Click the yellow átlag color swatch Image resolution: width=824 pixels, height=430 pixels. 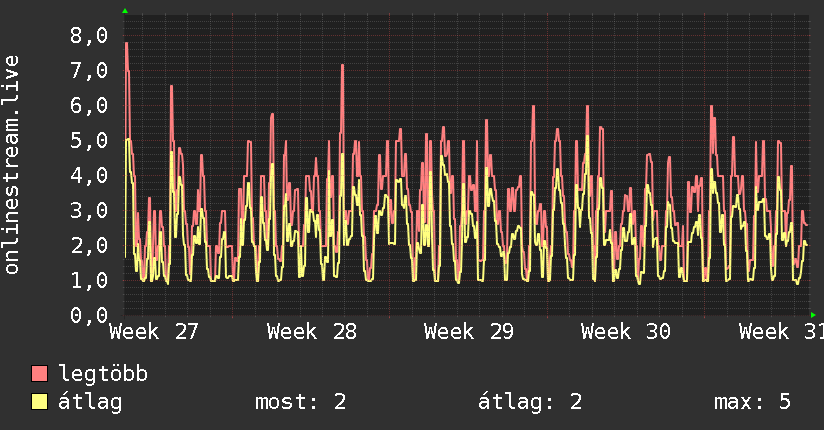[x=39, y=401]
